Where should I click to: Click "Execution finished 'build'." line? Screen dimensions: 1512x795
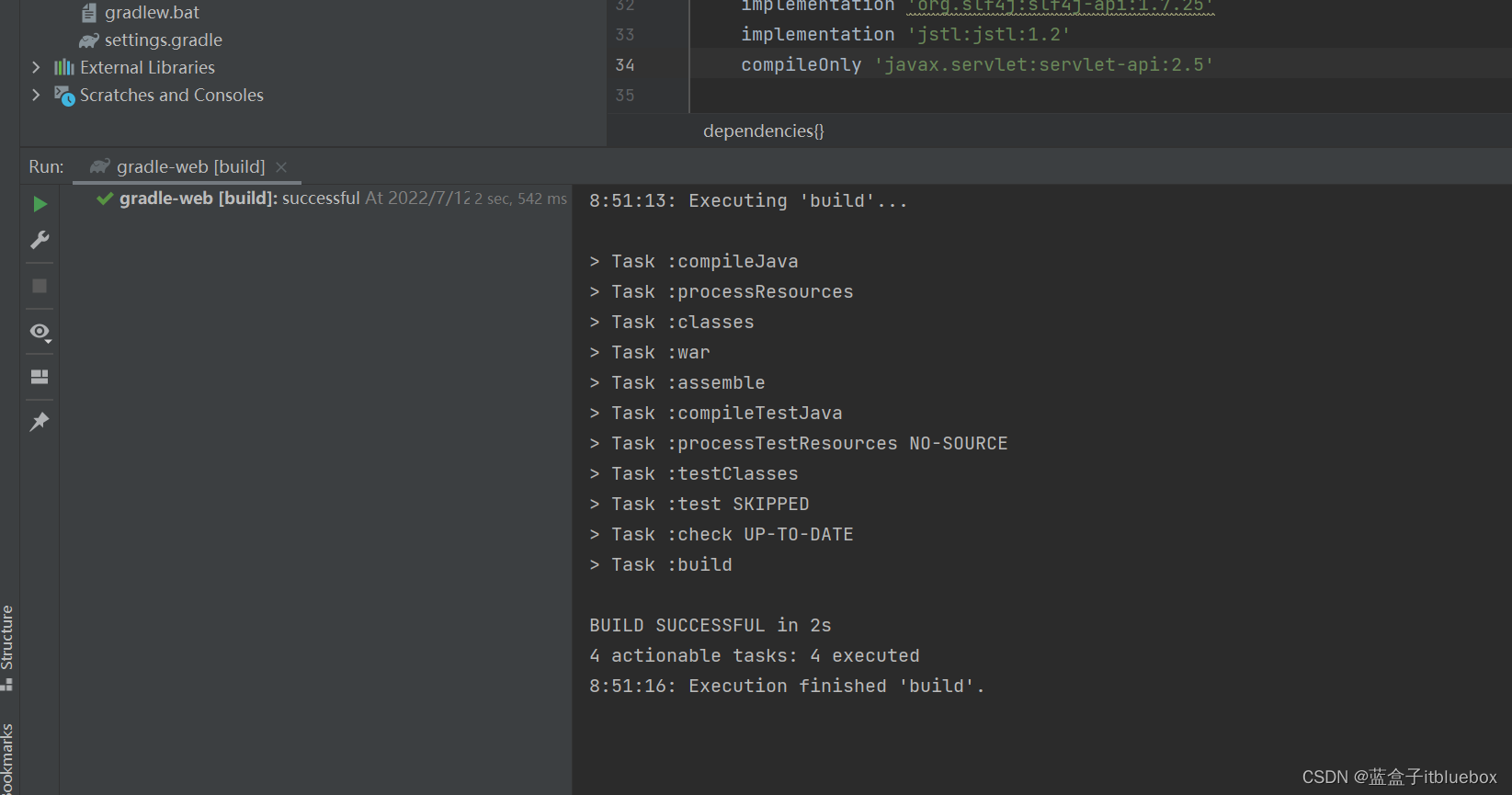[787, 687]
